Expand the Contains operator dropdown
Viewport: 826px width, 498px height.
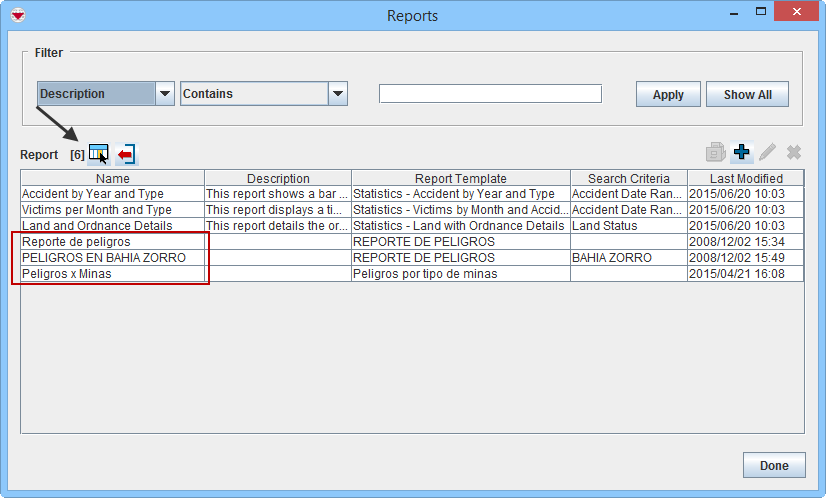pyautogui.click(x=338, y=94)
